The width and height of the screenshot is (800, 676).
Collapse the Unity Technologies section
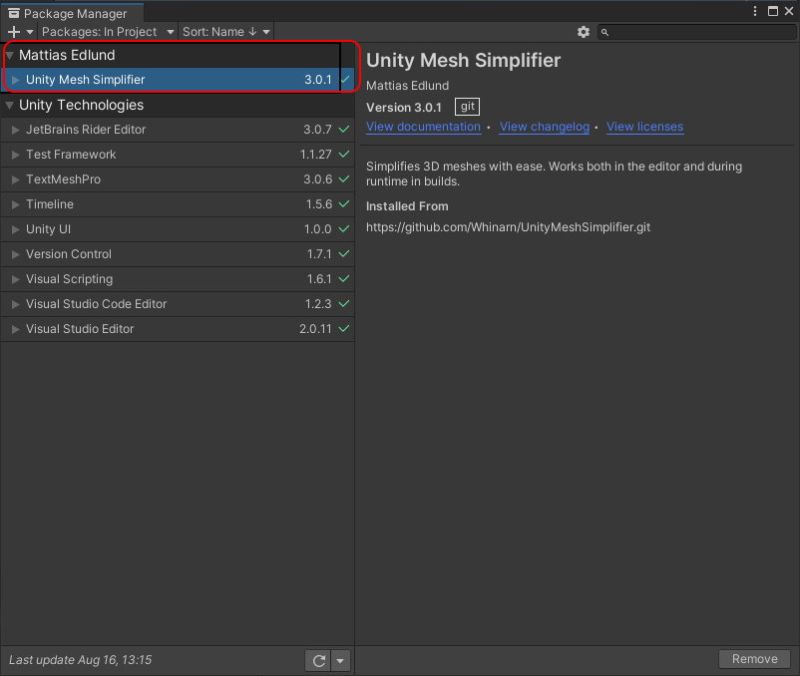coord(8,105)
